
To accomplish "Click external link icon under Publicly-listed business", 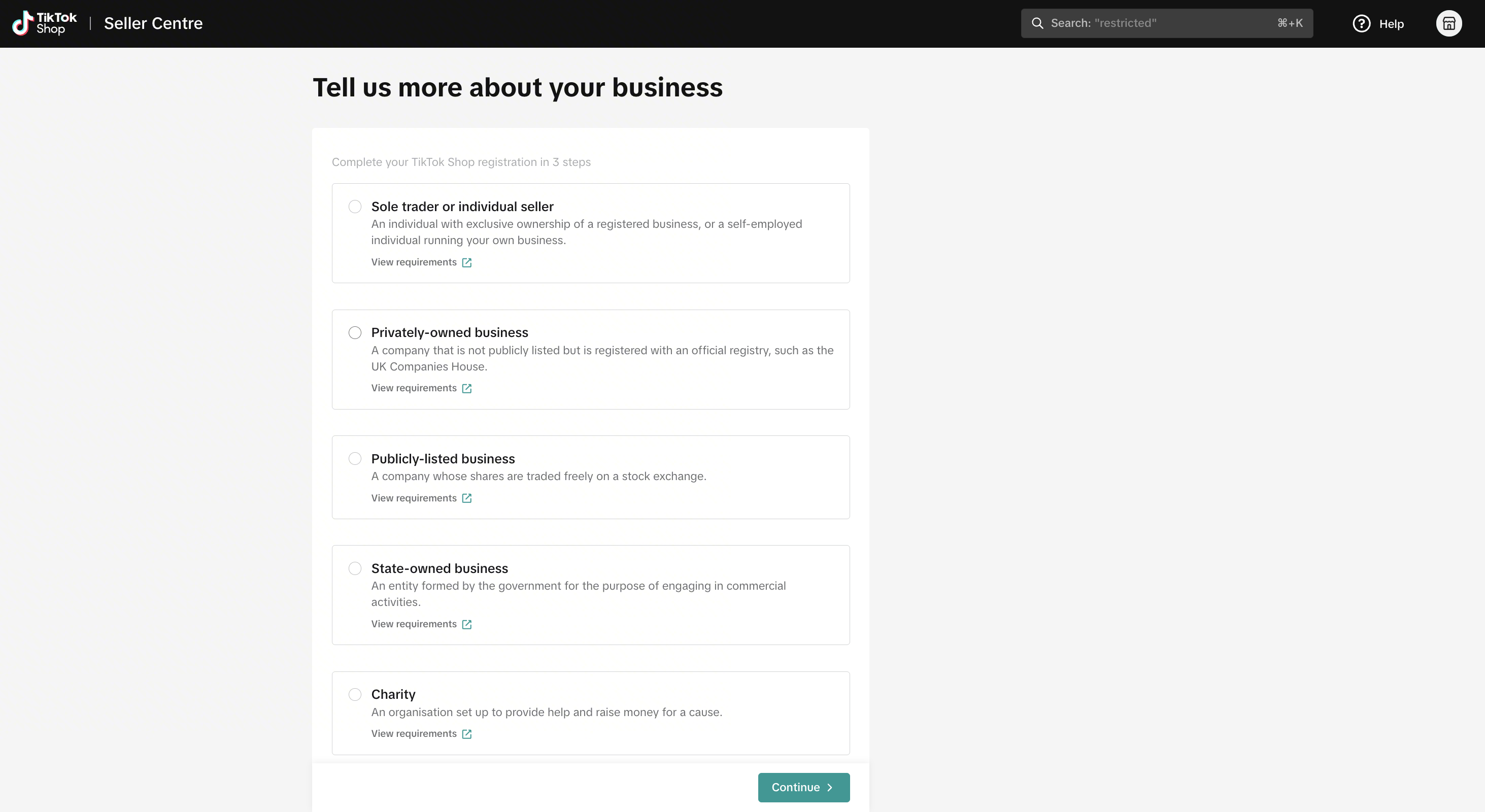I will click(x=467, y=498).
